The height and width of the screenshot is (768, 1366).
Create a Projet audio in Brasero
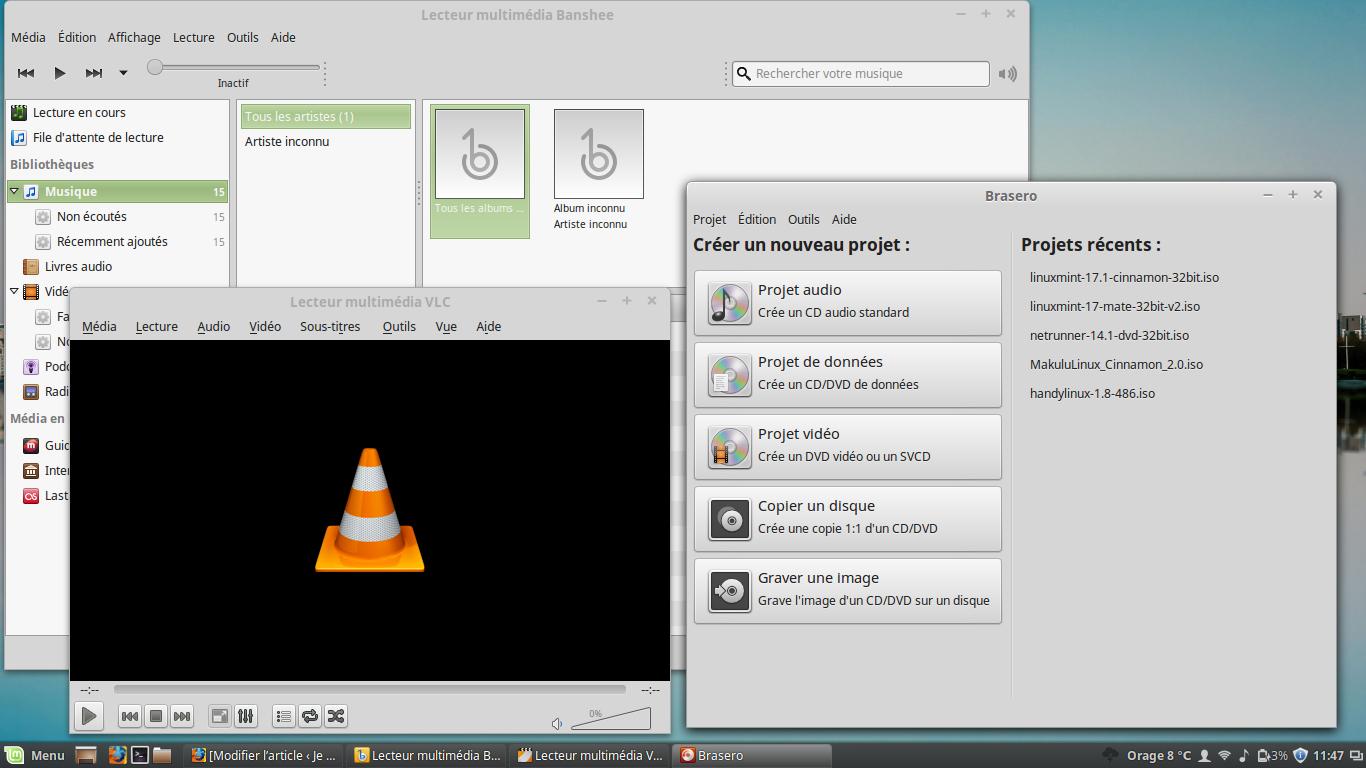pyautogui.click(x=848, y=302)
